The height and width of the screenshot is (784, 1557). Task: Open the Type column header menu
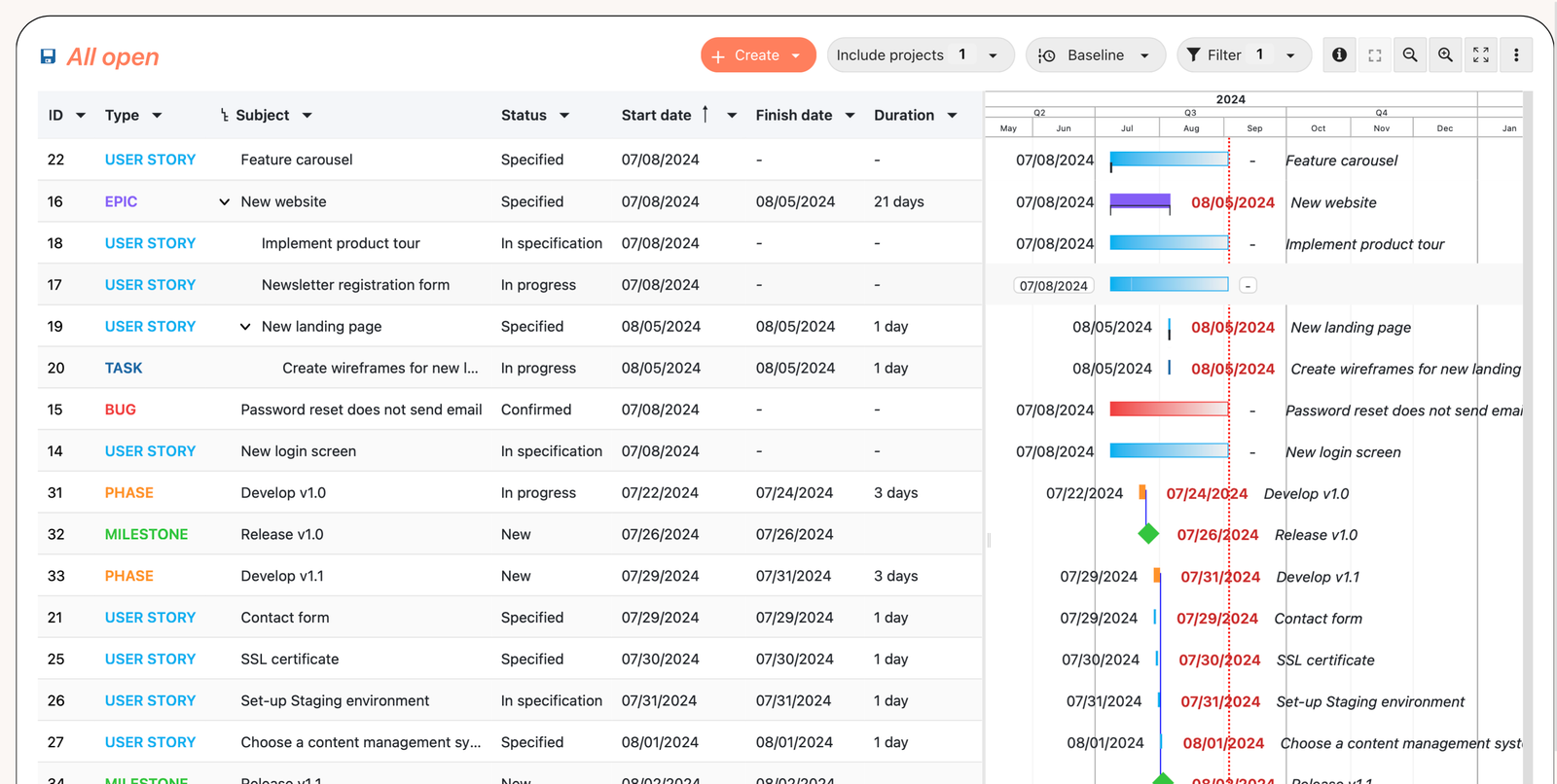pos(157,116)
